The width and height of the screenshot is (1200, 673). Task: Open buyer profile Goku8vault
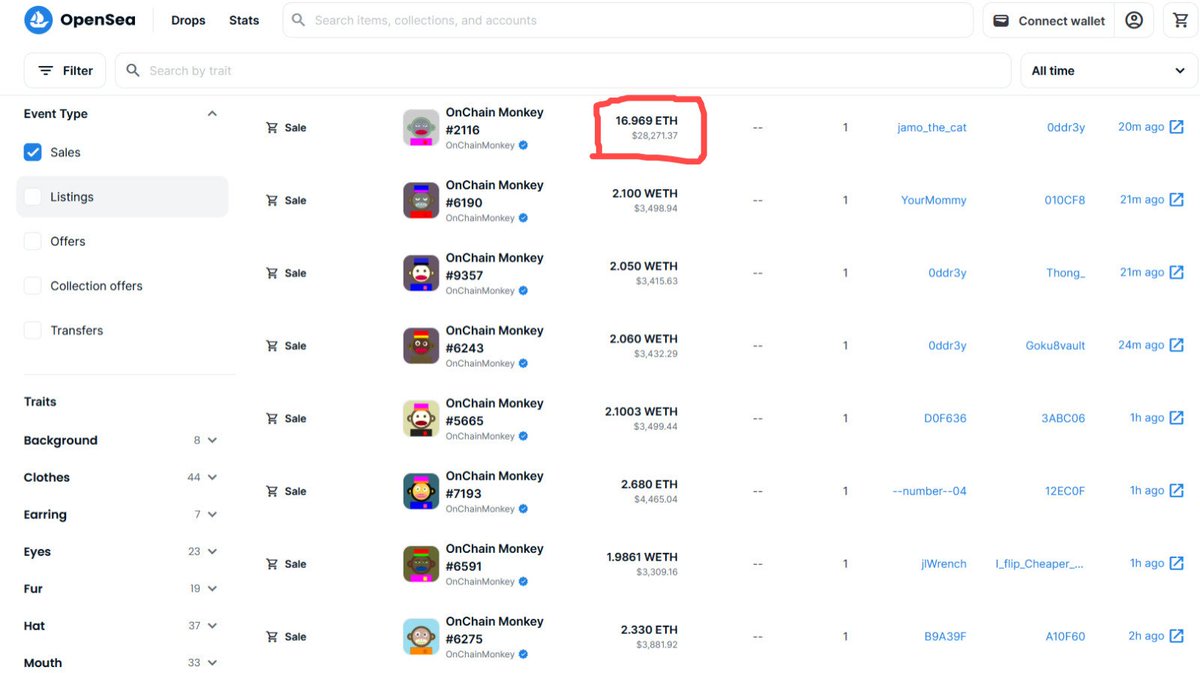click(x=1055, y=345)
